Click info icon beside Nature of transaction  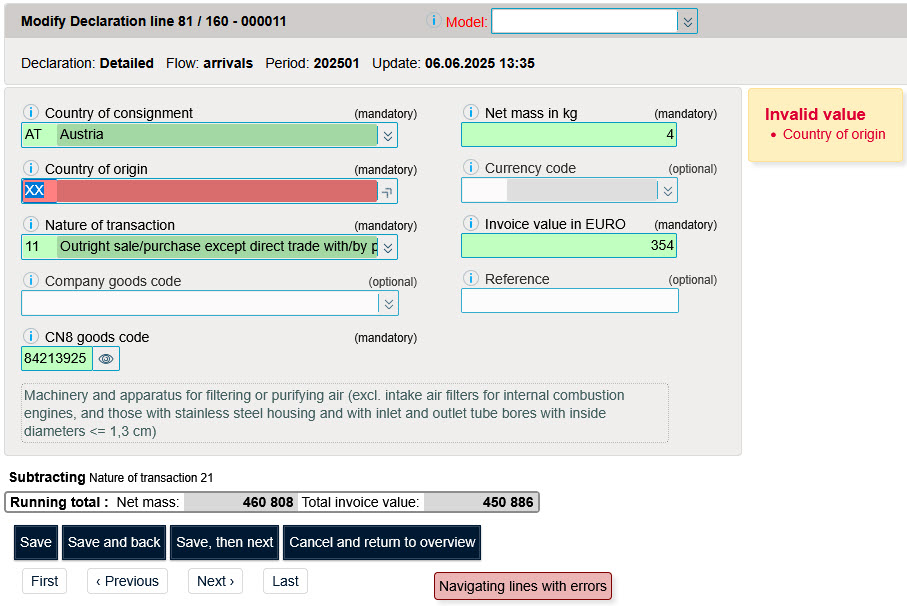30,225
